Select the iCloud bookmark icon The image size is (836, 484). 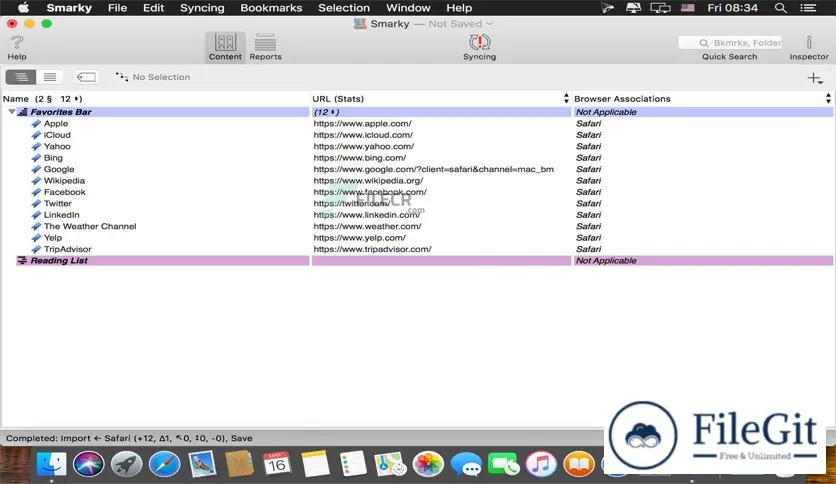point(36,135)
